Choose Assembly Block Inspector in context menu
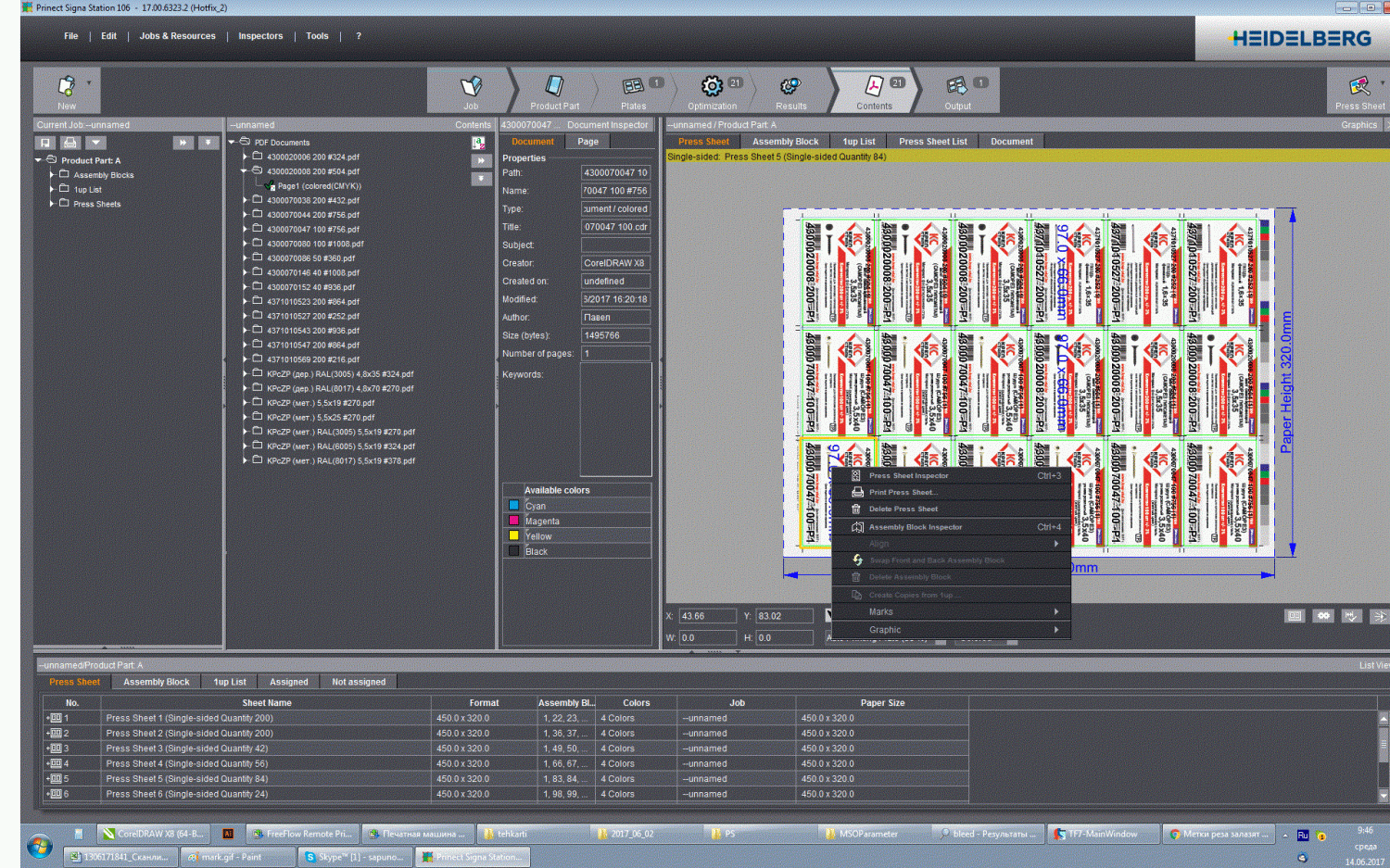This screenshot has height=868, width=1390. coord(951,526)
